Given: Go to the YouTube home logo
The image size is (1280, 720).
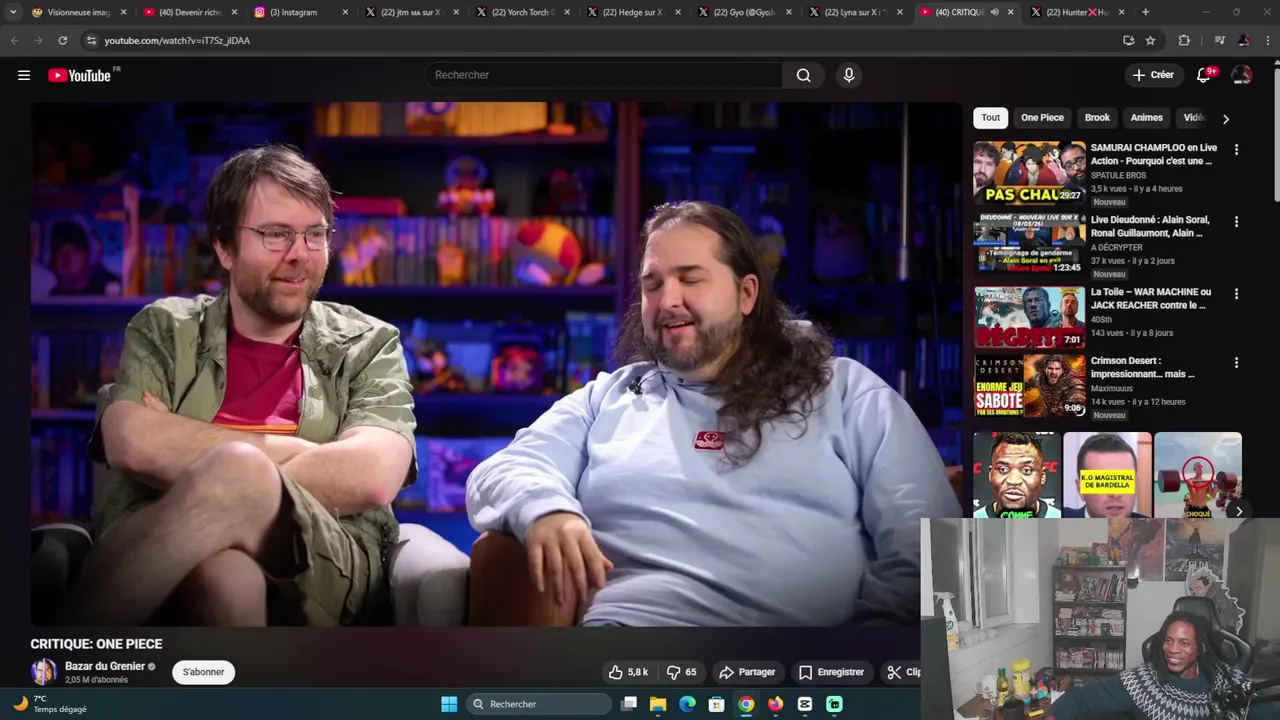Looking at the screenshot, I should [79, 75].
